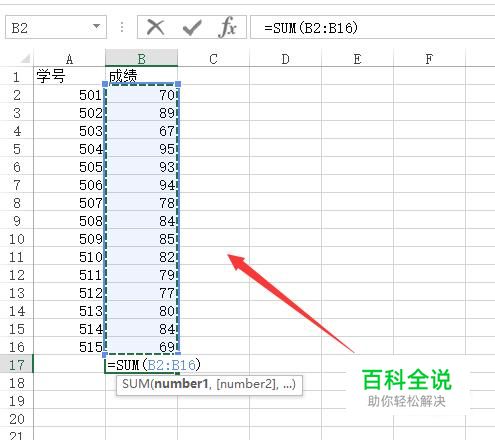Screen dimensions: 495x440
Task: Click cell with student number 507
Action: pyautogui.click(x=69, y=203)
